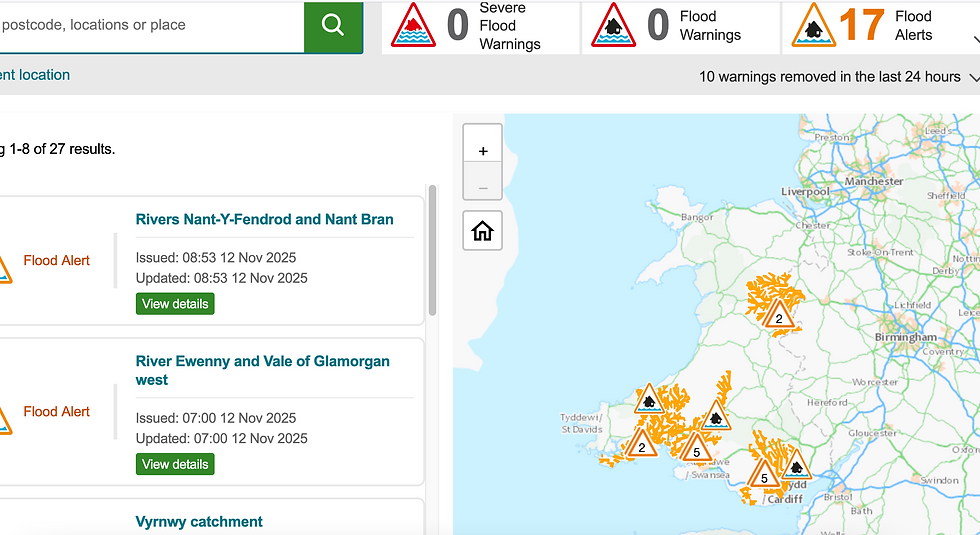The width and height of the screenshot is (980, 535).
Task: Expand the Flood Alerts counter chevron
Action: [974, 41]
